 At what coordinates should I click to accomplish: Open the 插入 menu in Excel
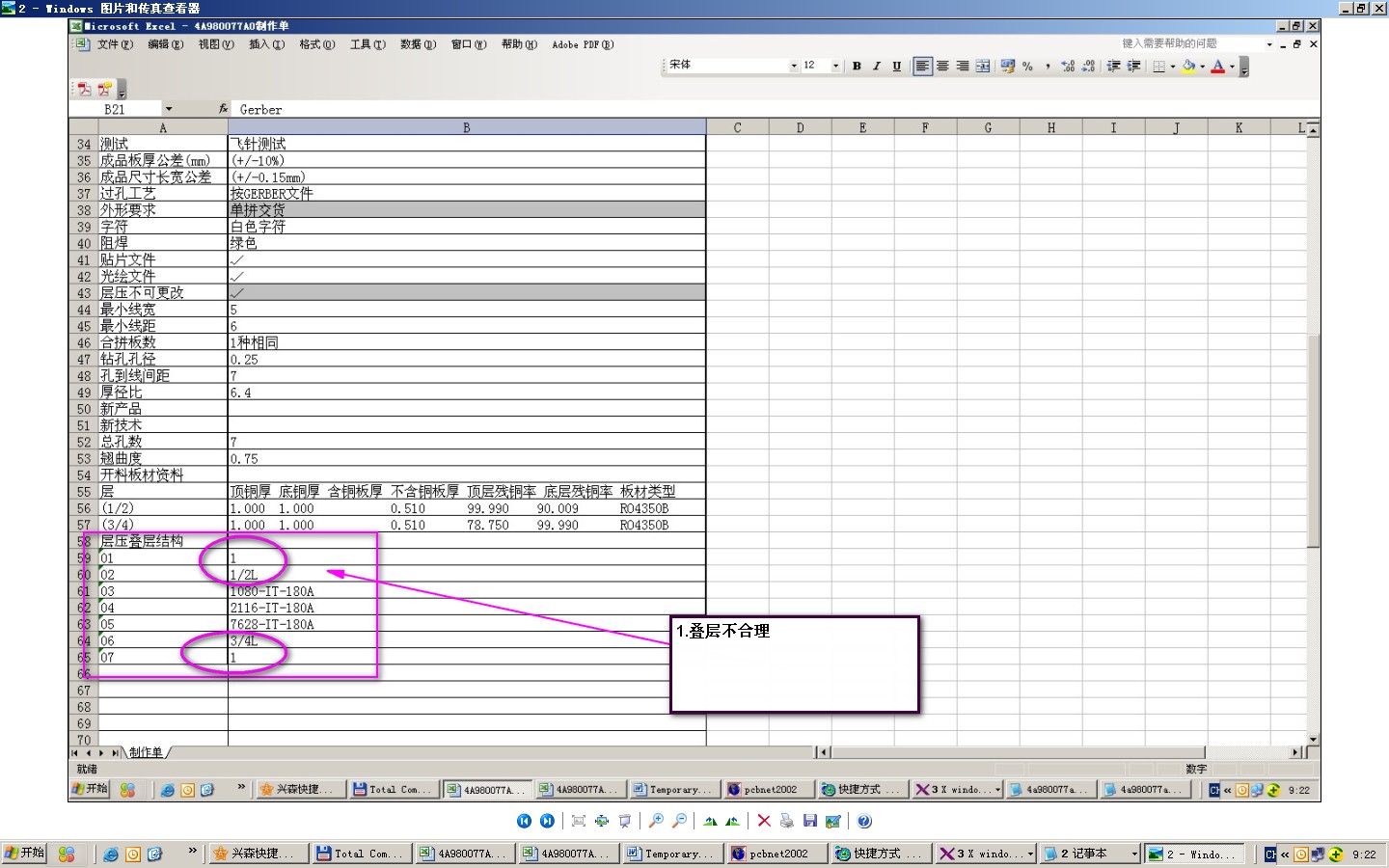(x=266, y=44)
